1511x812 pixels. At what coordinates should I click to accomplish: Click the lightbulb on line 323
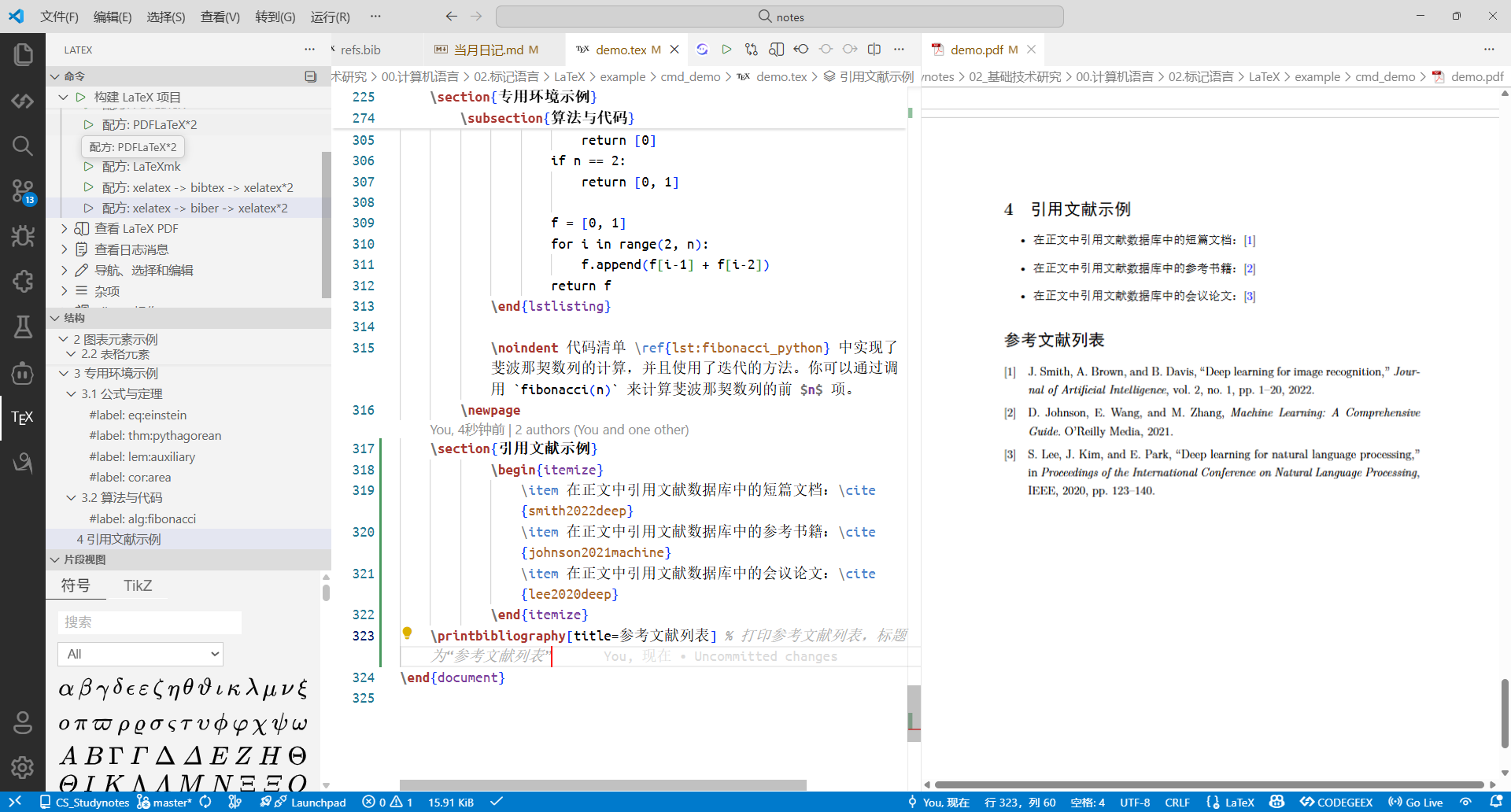coord(407,633)
